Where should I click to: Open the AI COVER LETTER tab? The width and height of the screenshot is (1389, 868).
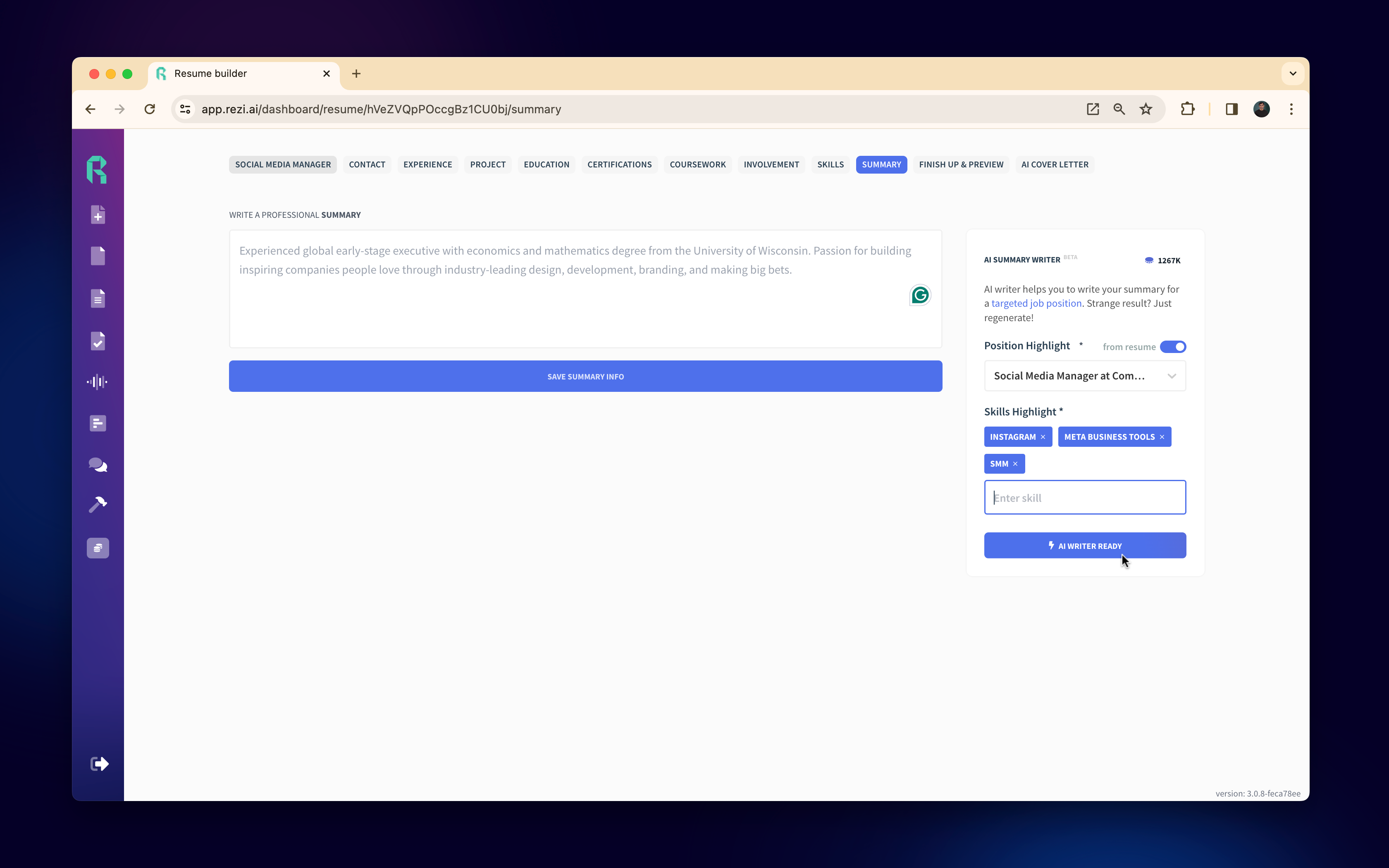coord(1055,165)
